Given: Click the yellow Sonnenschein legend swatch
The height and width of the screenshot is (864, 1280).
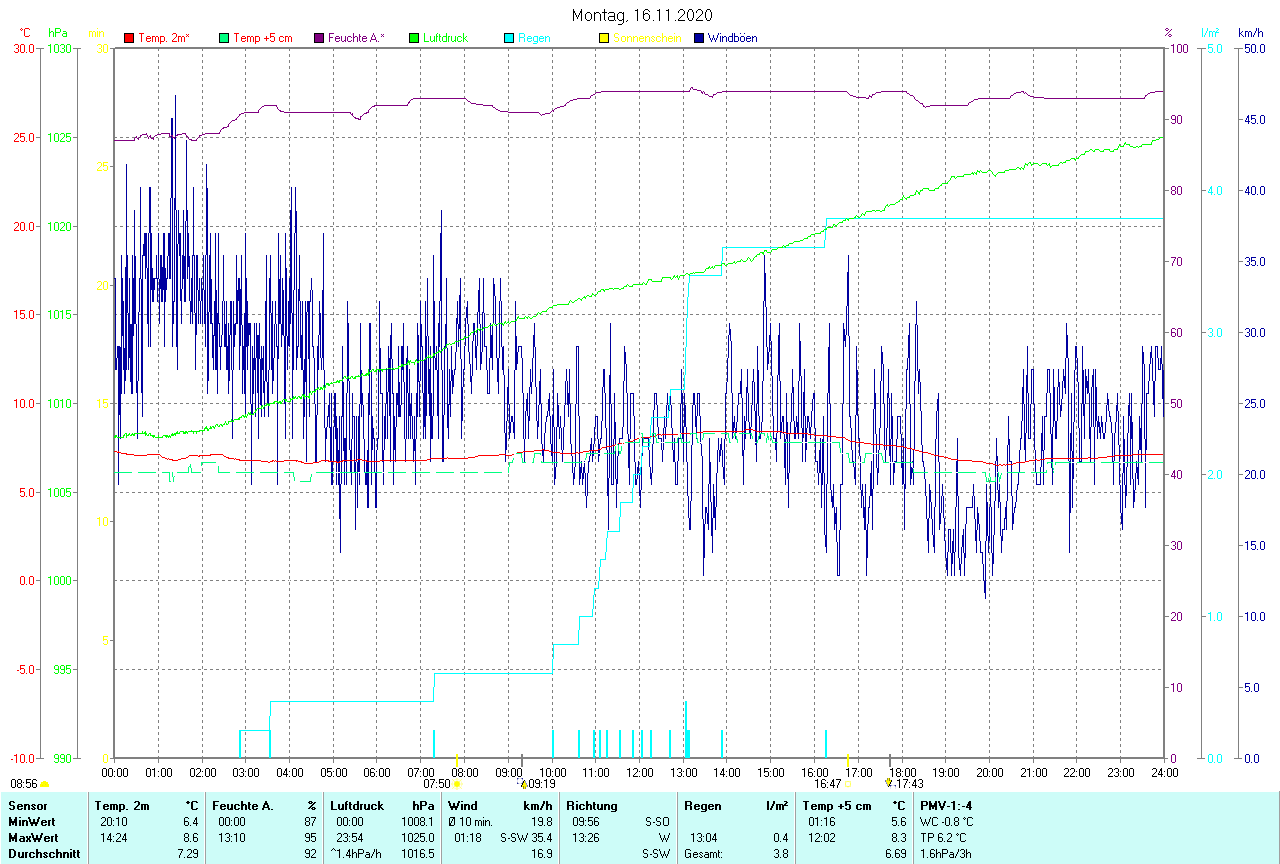Looking at the screenshot, I should 604,38.
